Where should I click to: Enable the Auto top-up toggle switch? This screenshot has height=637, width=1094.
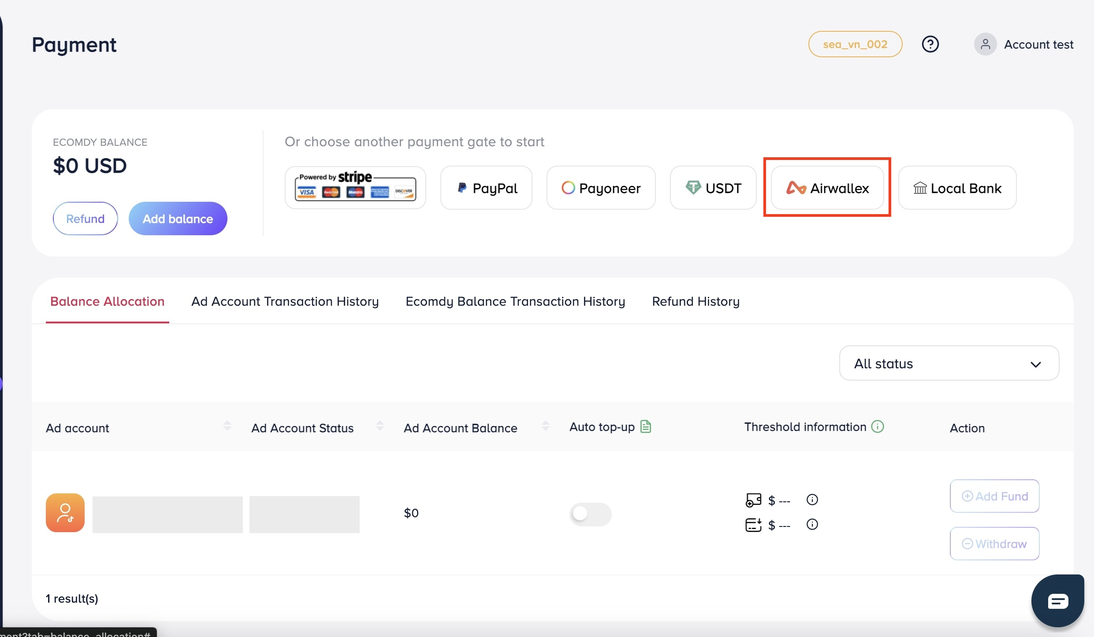pyautogui.click(x=590, y=514)
